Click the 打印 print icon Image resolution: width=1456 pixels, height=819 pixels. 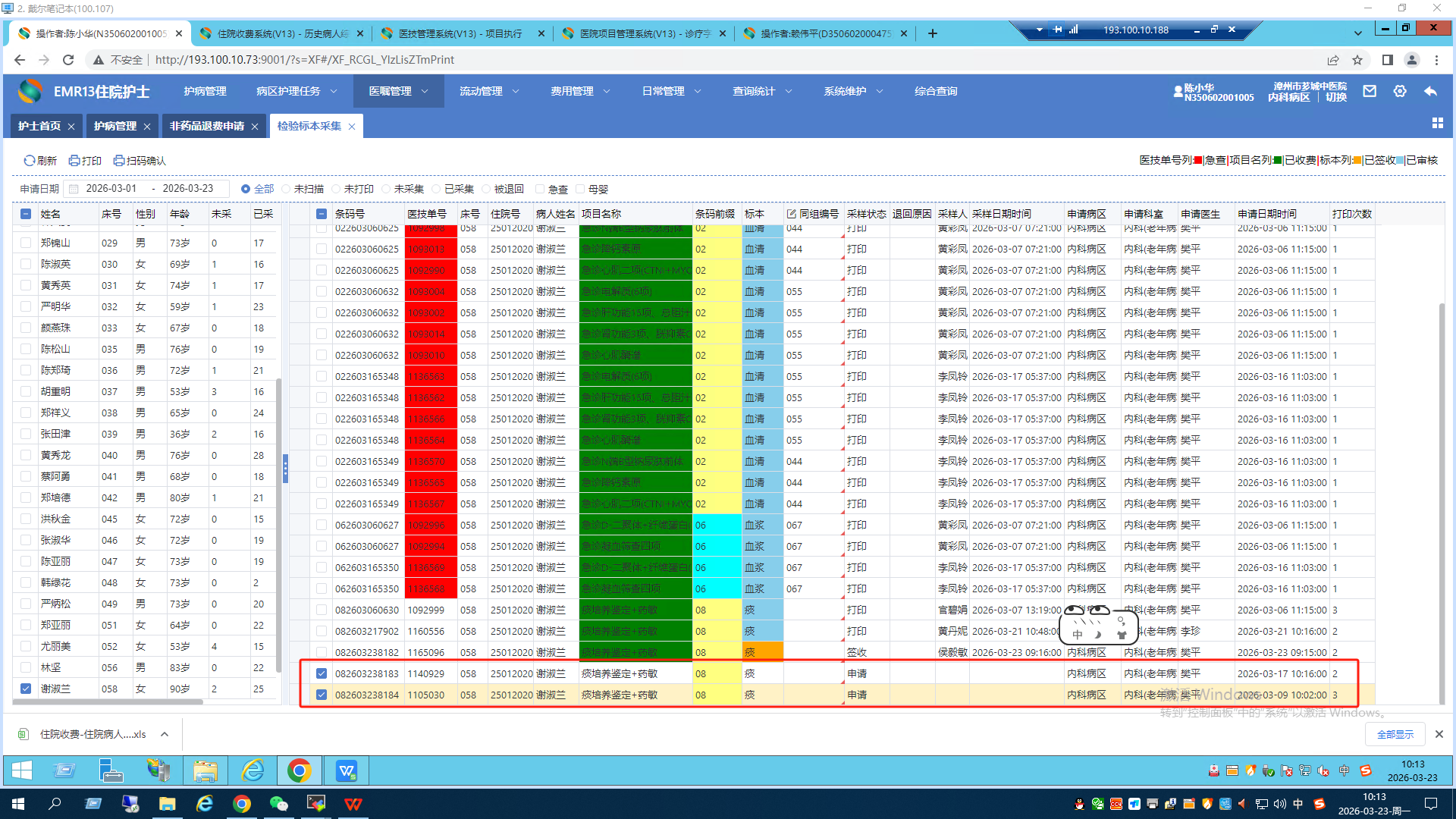click(74, 161)
